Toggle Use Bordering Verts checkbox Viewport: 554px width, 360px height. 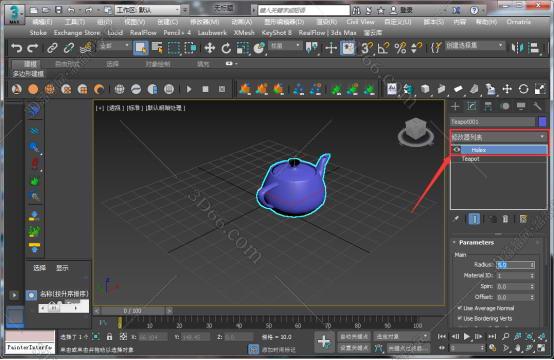(460, 318)
